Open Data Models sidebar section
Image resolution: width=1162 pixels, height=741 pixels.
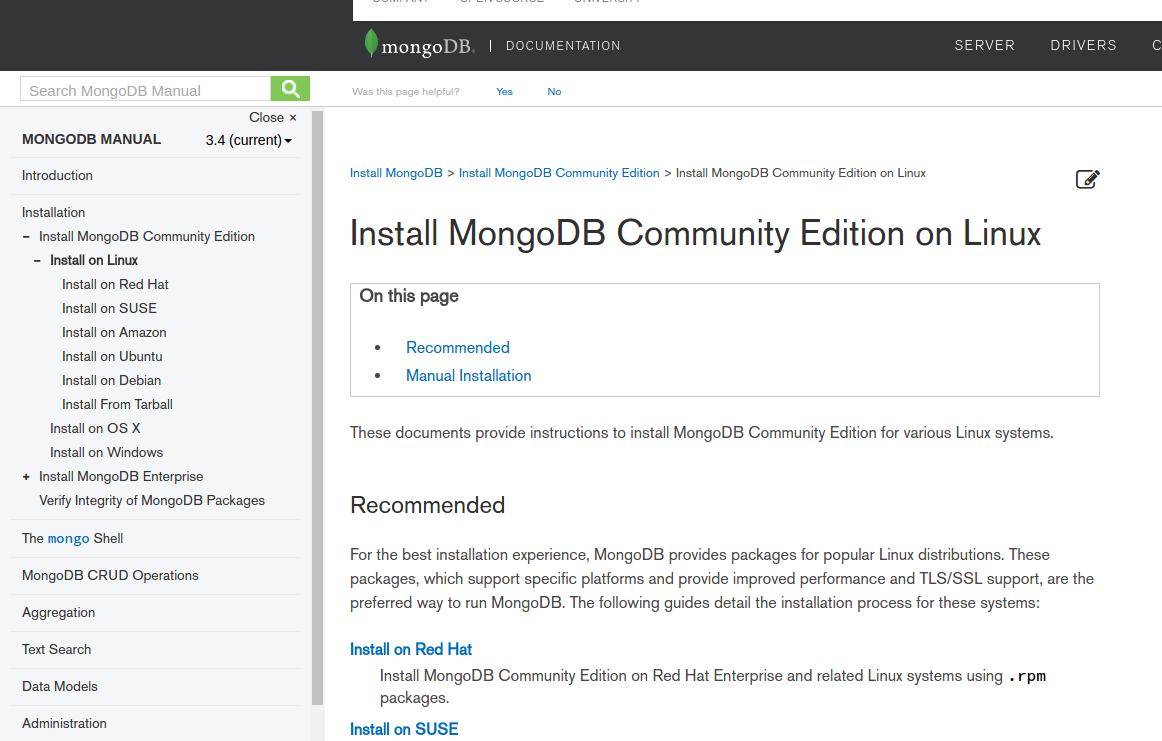[60, 687]
